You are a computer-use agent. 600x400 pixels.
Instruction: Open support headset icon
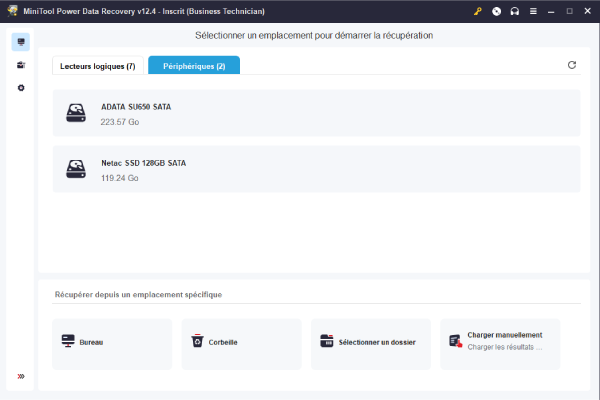[515, 11]
